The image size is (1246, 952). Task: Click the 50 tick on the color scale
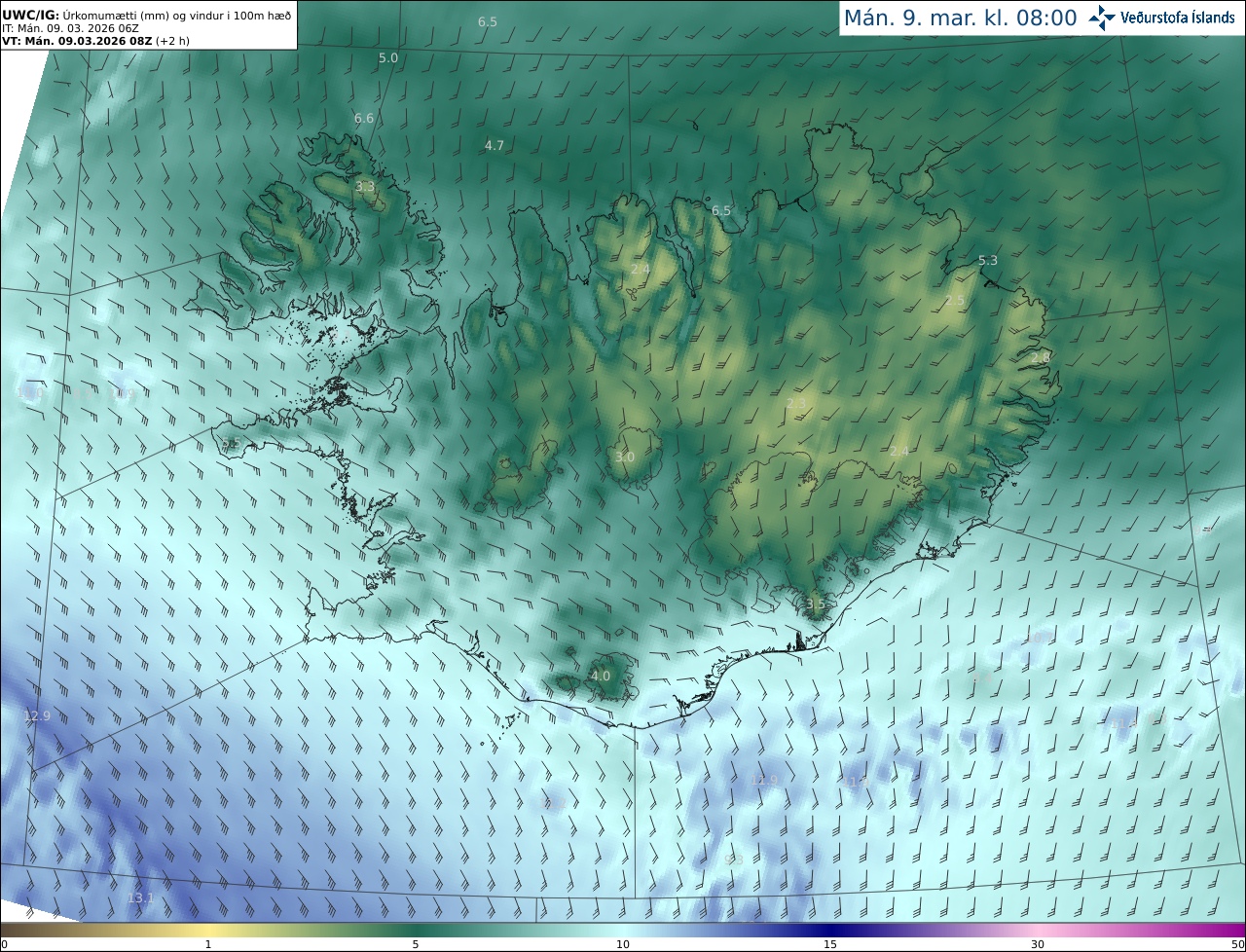(x=1237, y=944)
